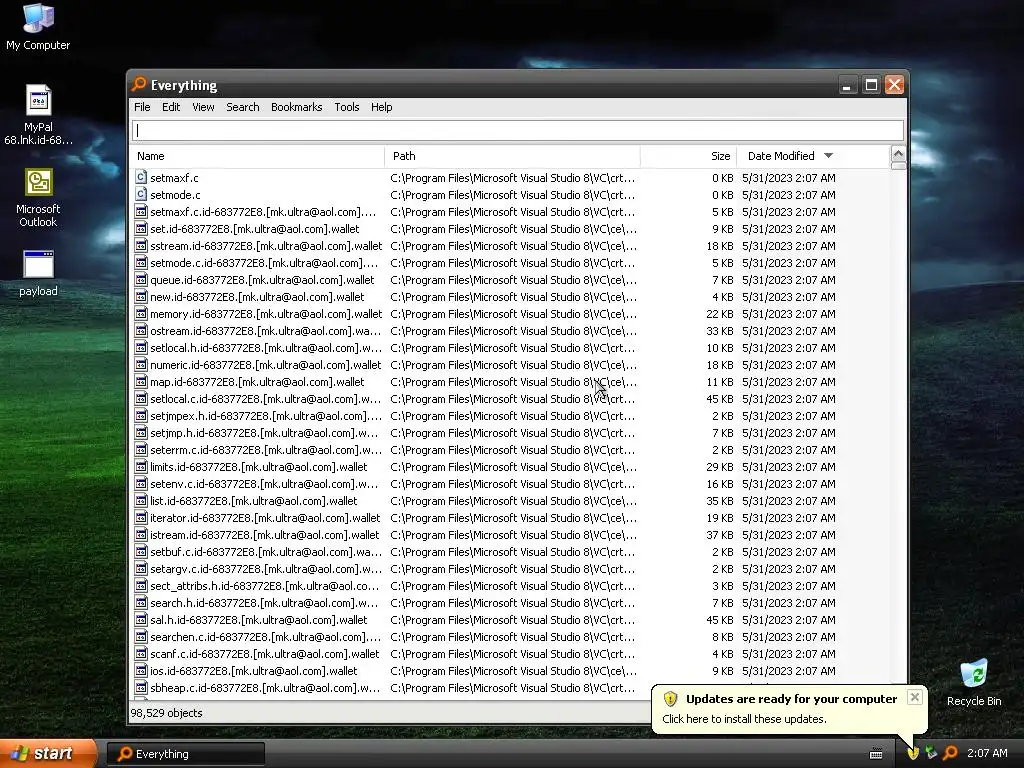Select the setenv.c.id-683772E8 file name
Image resolution: width=1024 pixels, height=768 pixels.
[x=264, y=484]
